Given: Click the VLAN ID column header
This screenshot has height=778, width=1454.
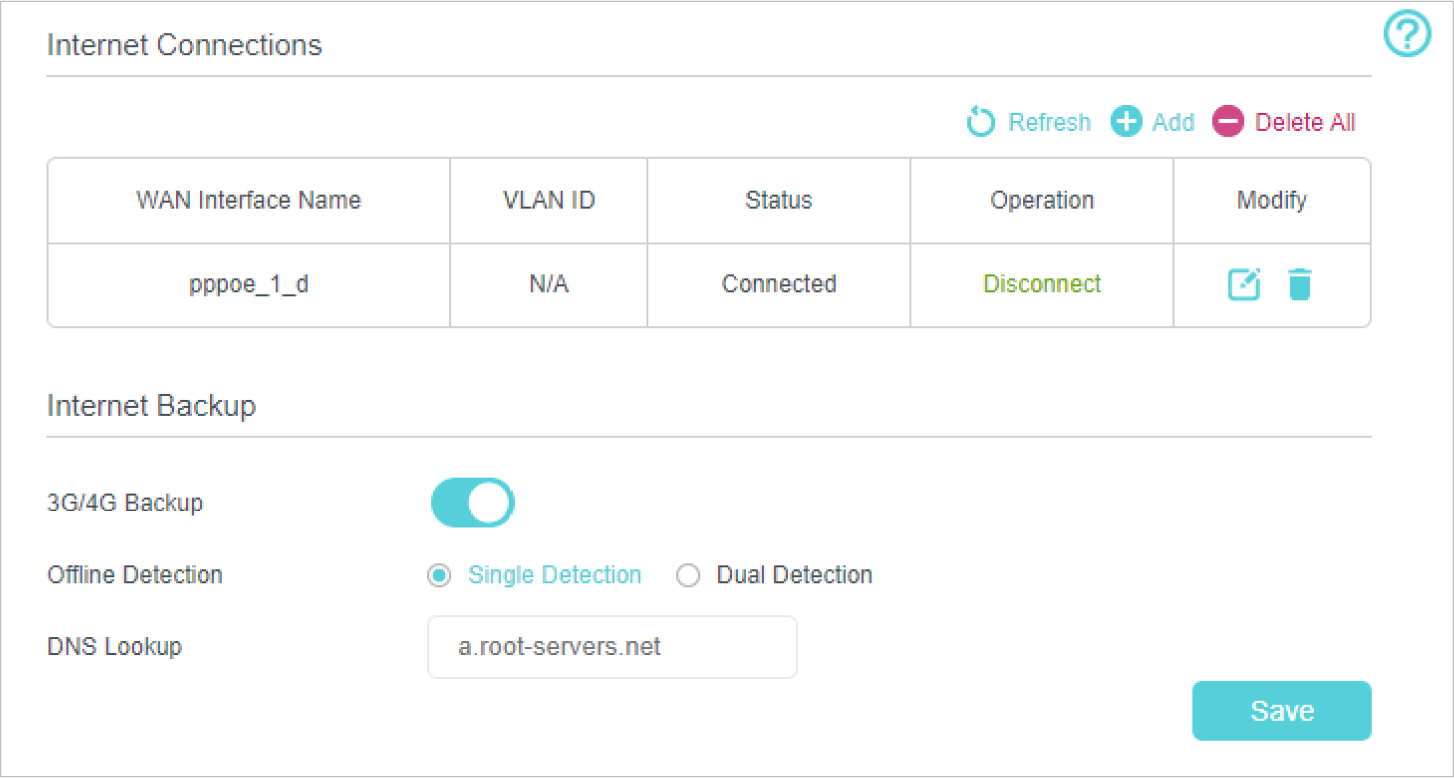Looking at the screenshot, I should tap(549, 200).
